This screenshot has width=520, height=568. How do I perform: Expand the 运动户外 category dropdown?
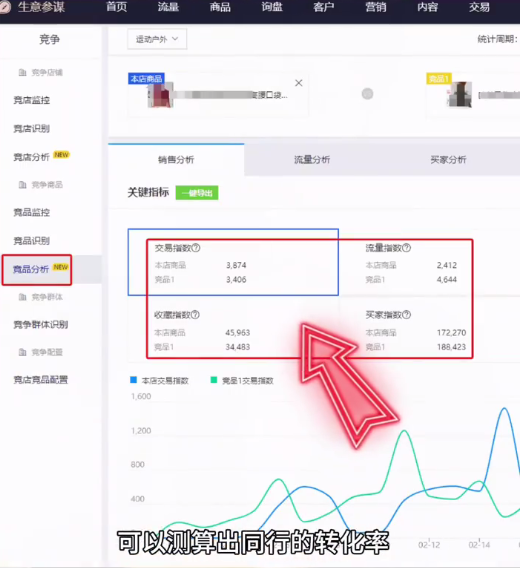[157, 39]
